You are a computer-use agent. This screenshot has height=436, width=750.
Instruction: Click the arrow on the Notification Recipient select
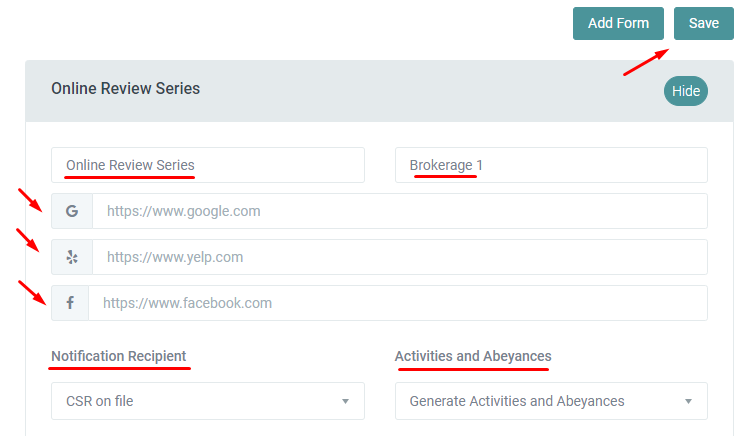coord(345,401)
